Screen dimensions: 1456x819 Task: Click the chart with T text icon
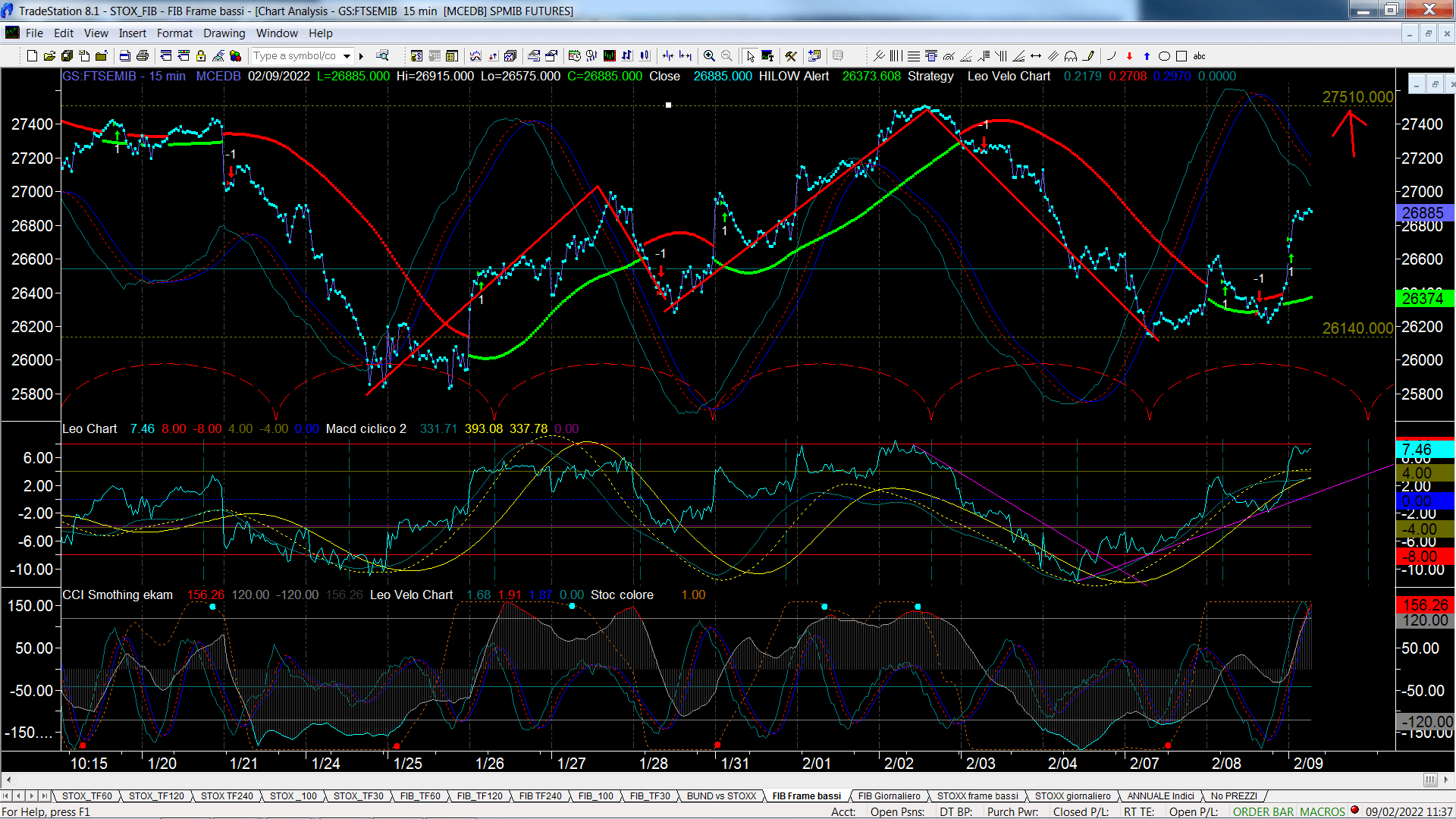(x=767, y=56)
